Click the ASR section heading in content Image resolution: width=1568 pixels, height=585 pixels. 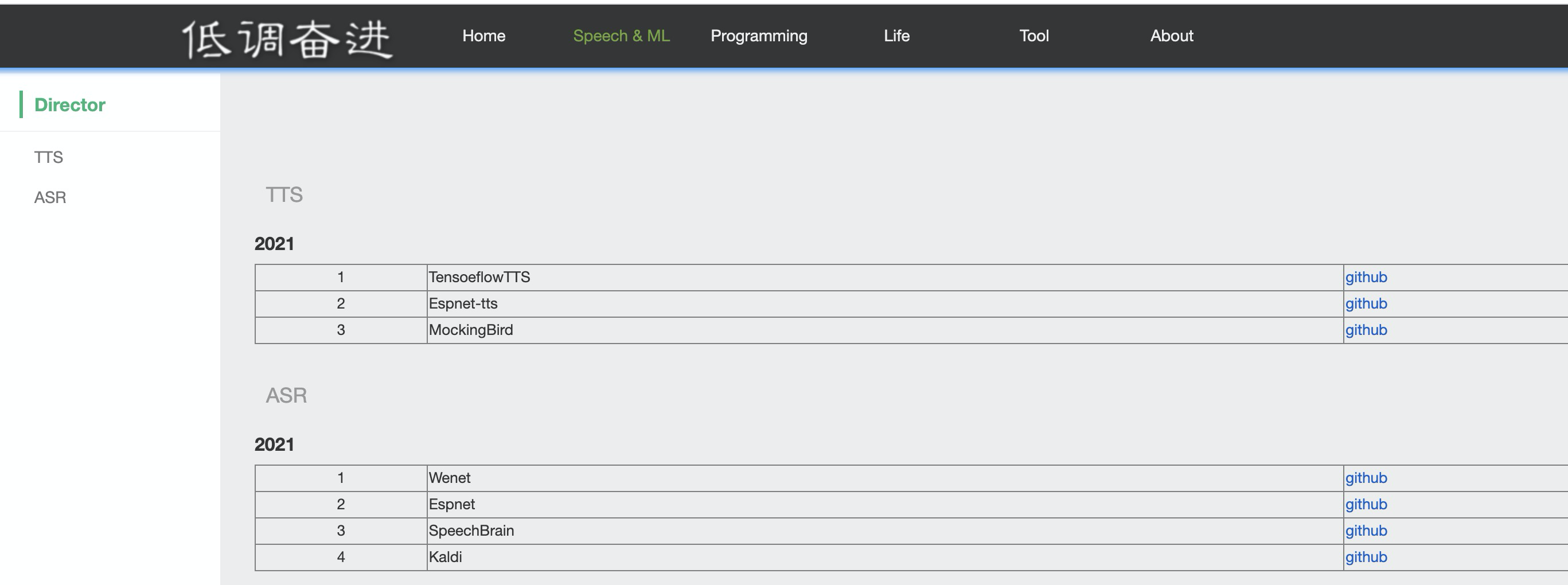(x=286, y=396)
